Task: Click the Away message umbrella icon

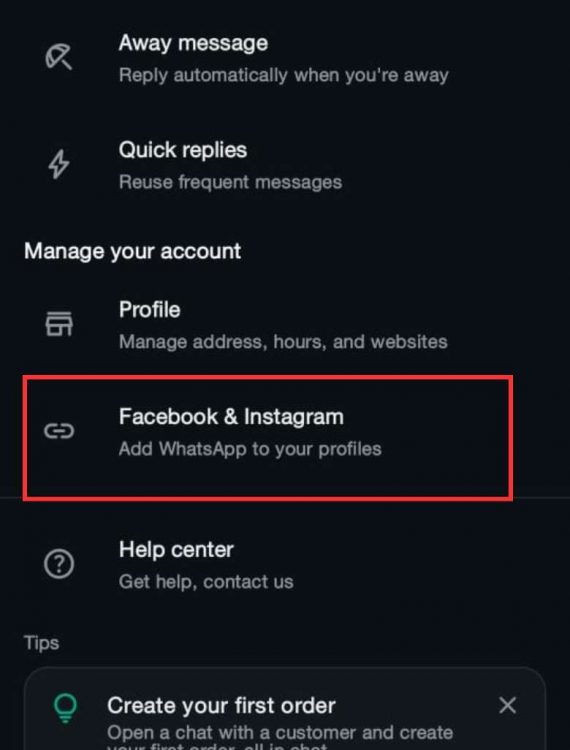Action: (x=58, y=57)
